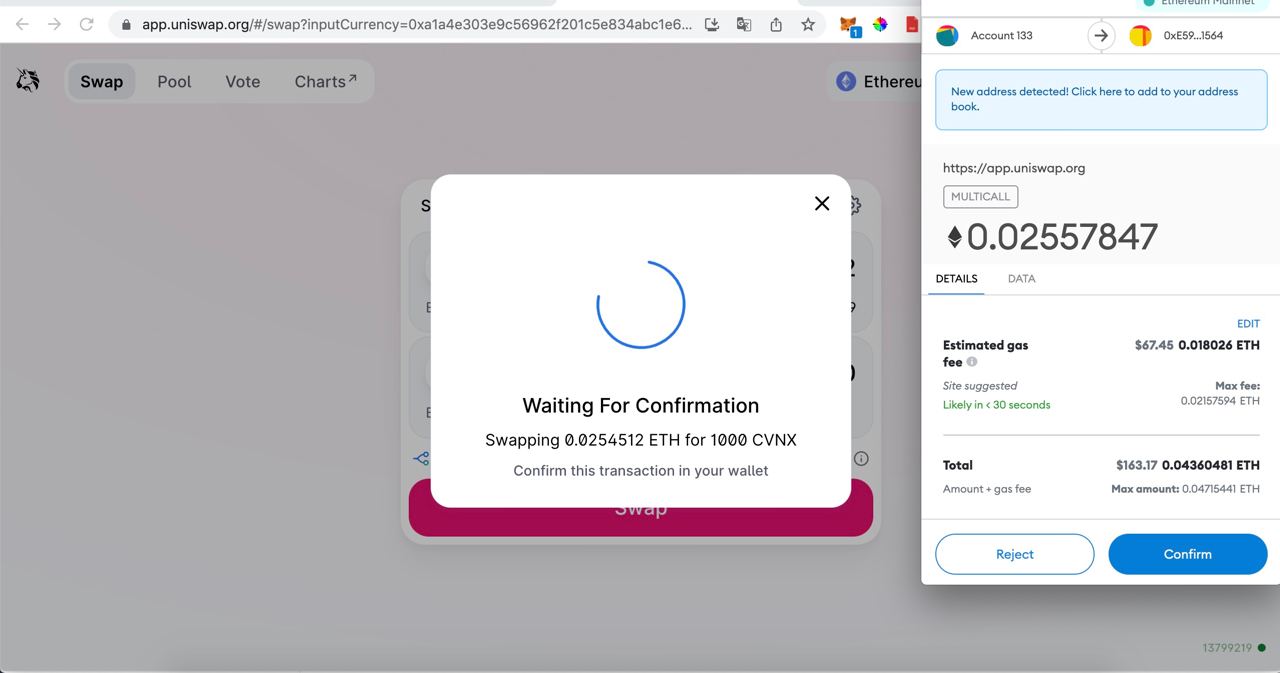Click the route share icon below the swap form
This screenshot has width=1280, height=673.
421,458
